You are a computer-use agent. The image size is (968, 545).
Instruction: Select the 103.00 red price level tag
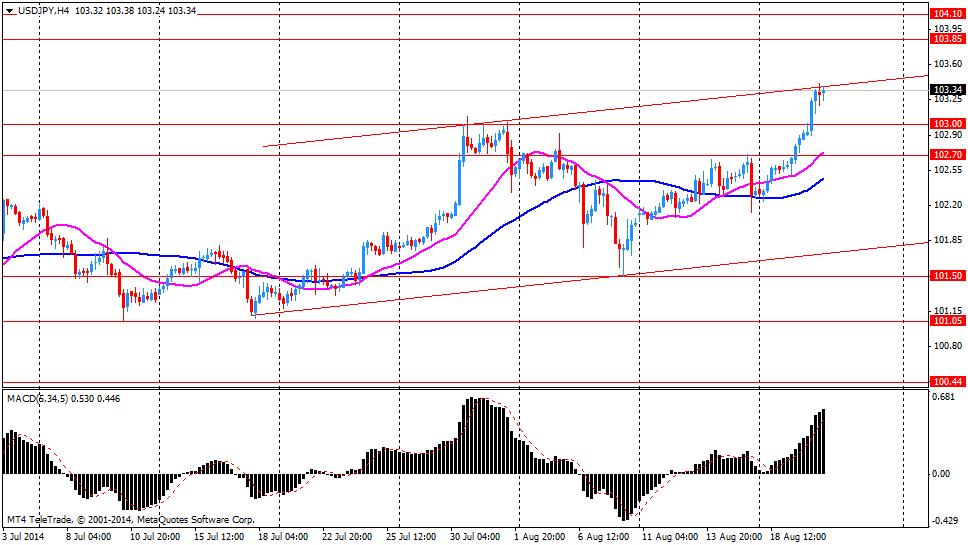click(x=946, y=124)
